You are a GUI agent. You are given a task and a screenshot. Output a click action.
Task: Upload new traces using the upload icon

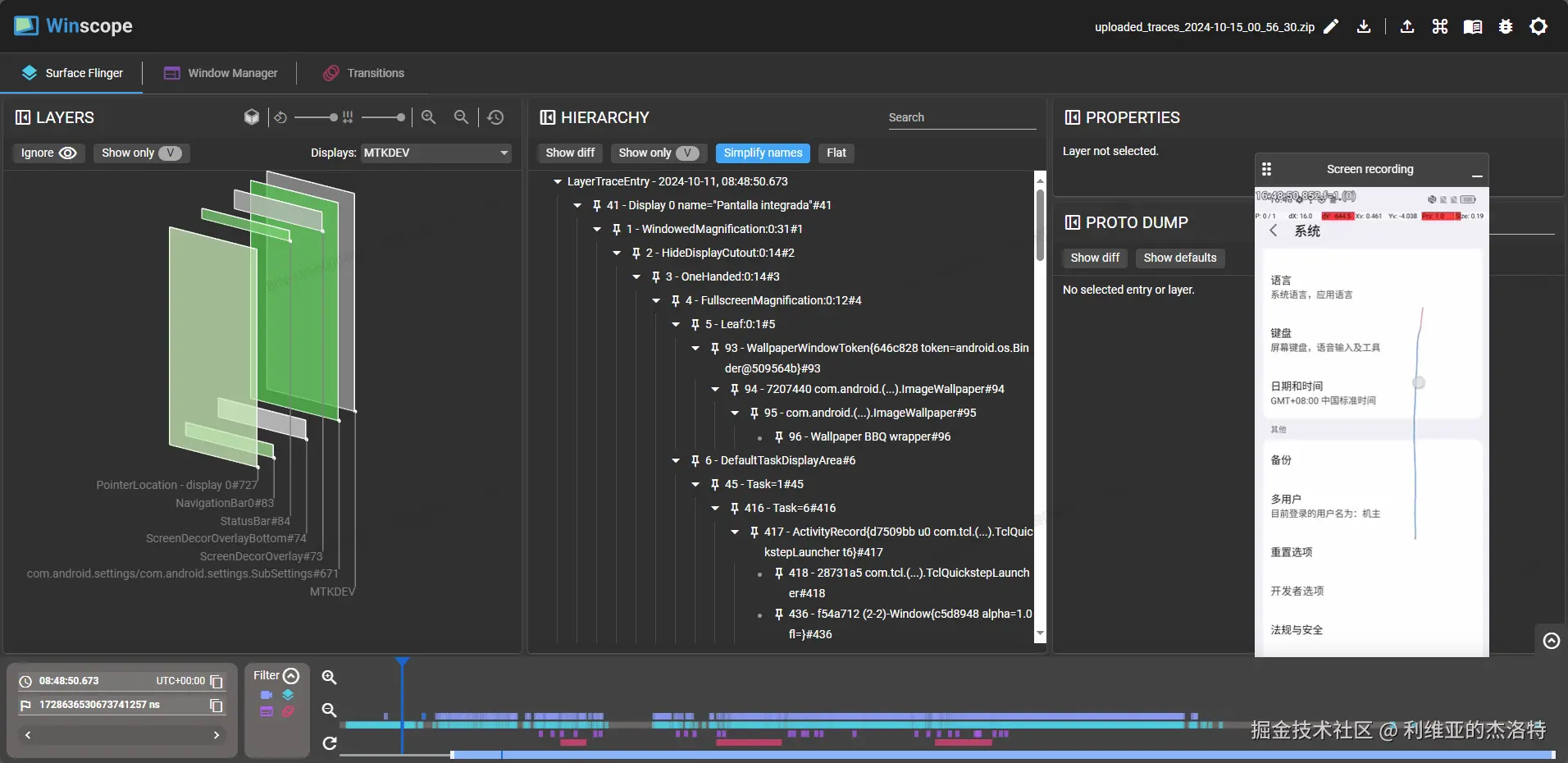1407,27
